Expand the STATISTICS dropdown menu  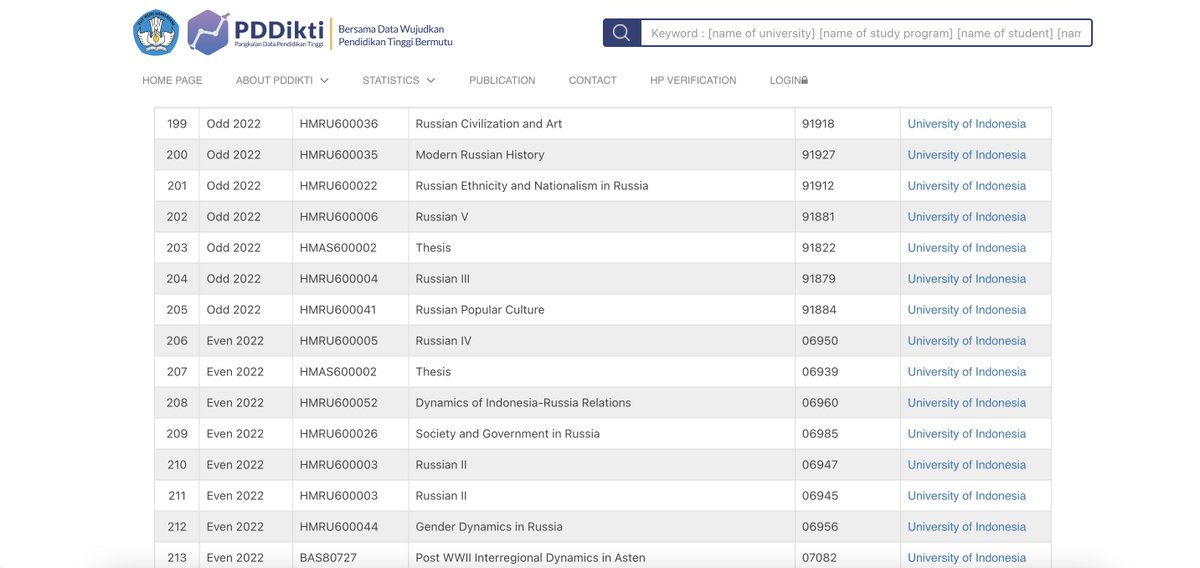click(x=399, y=80)
